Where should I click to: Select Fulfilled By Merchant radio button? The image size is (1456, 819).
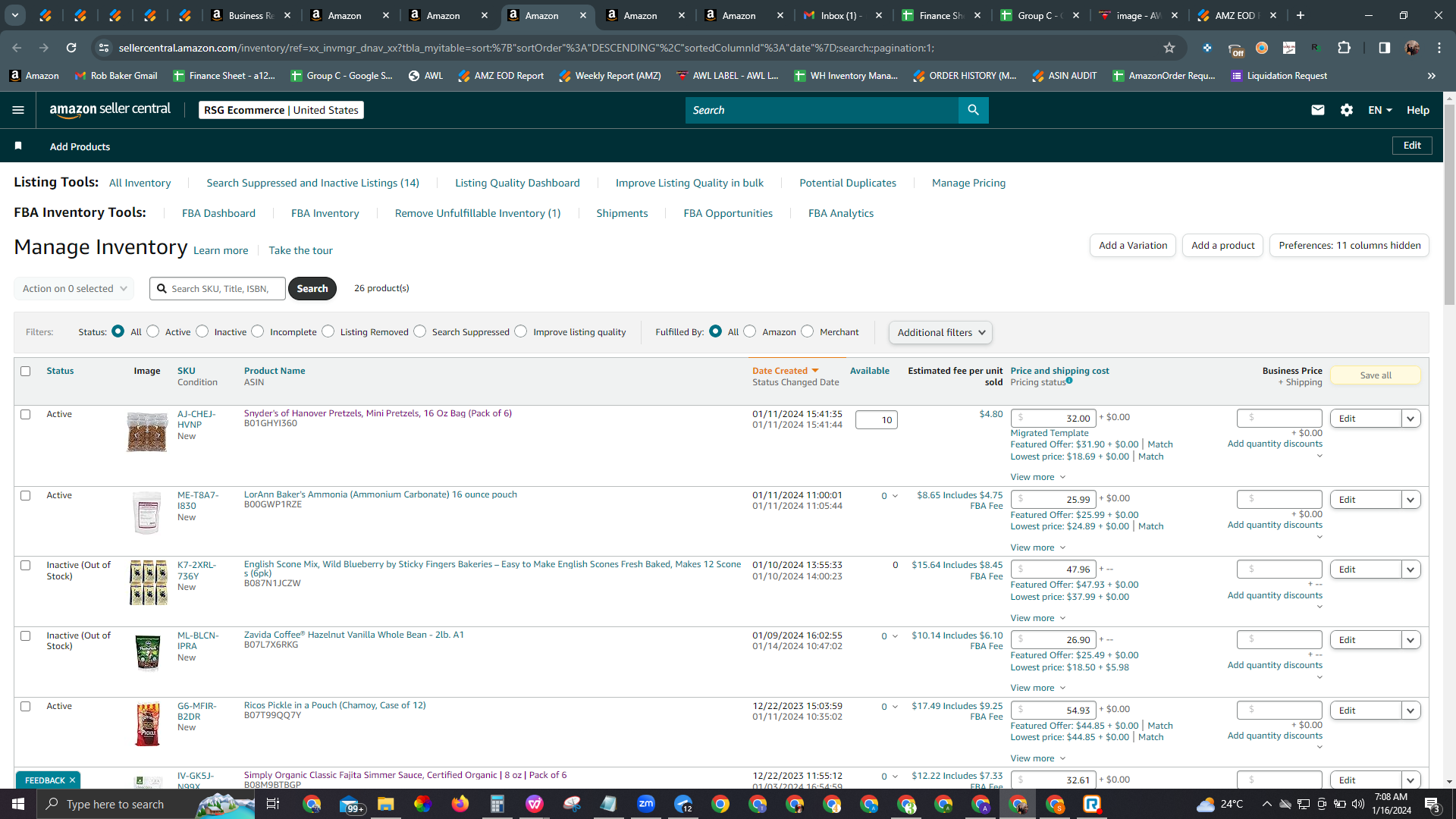[808, 331]
